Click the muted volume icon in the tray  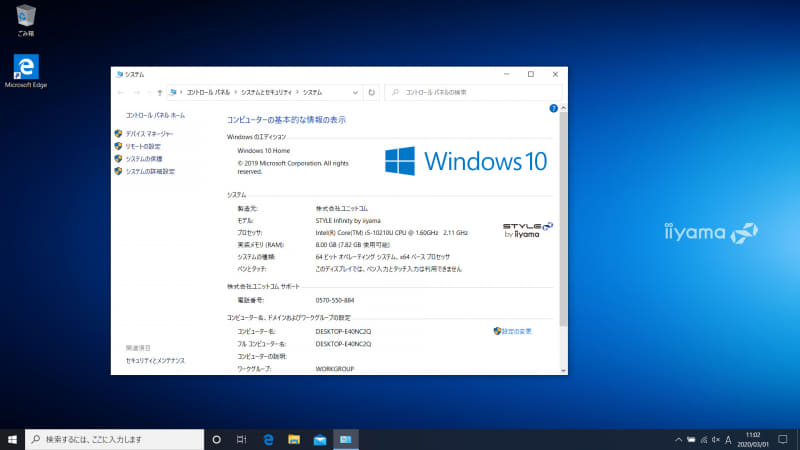pos(716,439)
